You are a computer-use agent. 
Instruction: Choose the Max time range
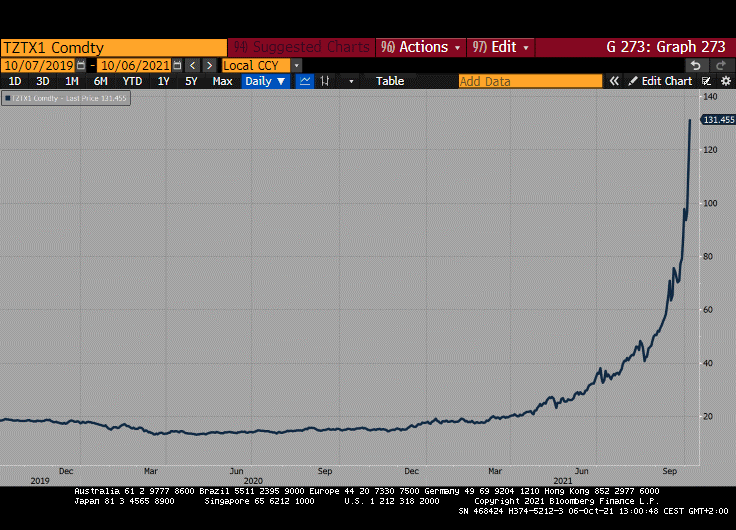[223, 81]
